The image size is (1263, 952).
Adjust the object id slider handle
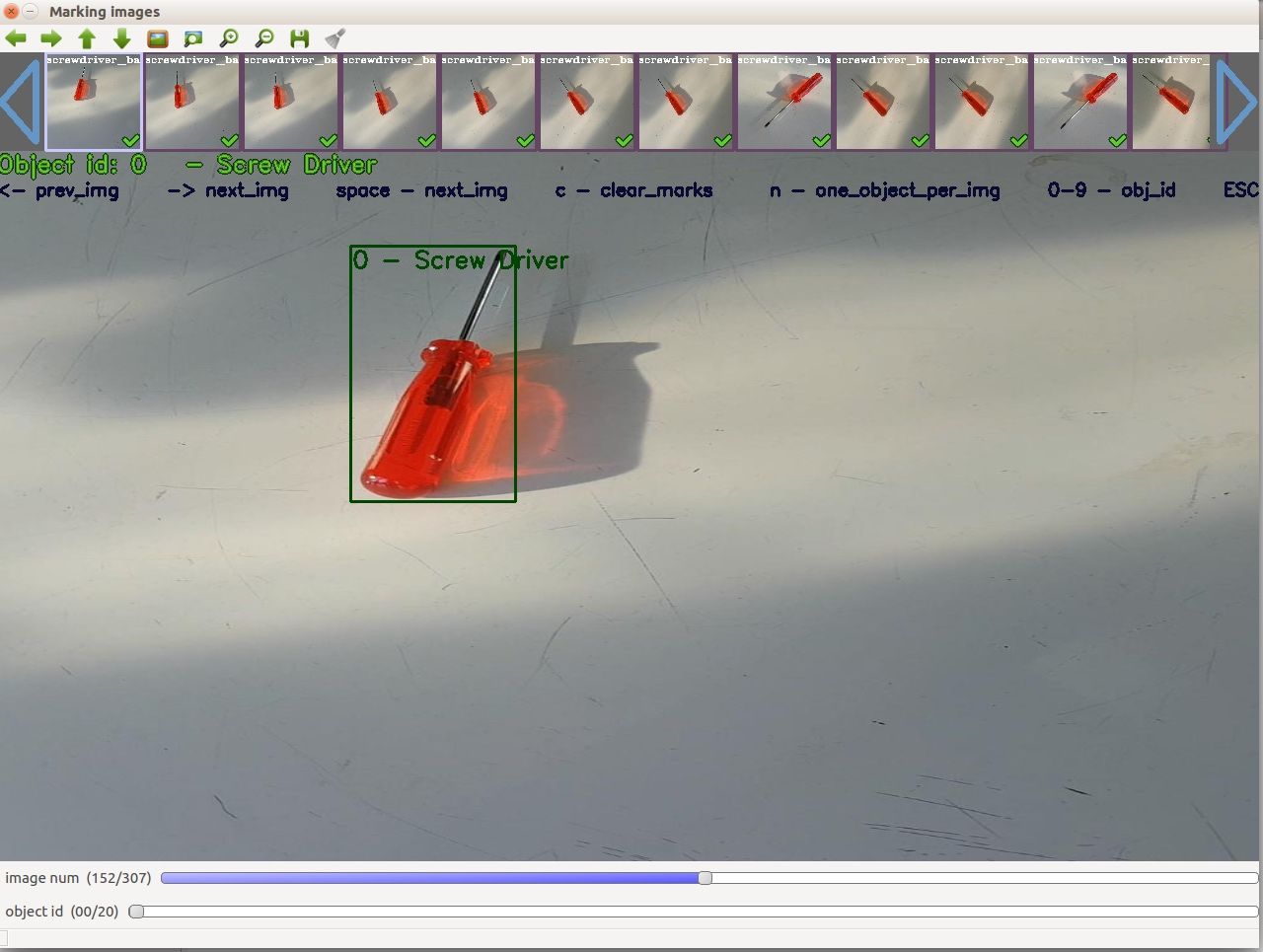pos(137,912)
